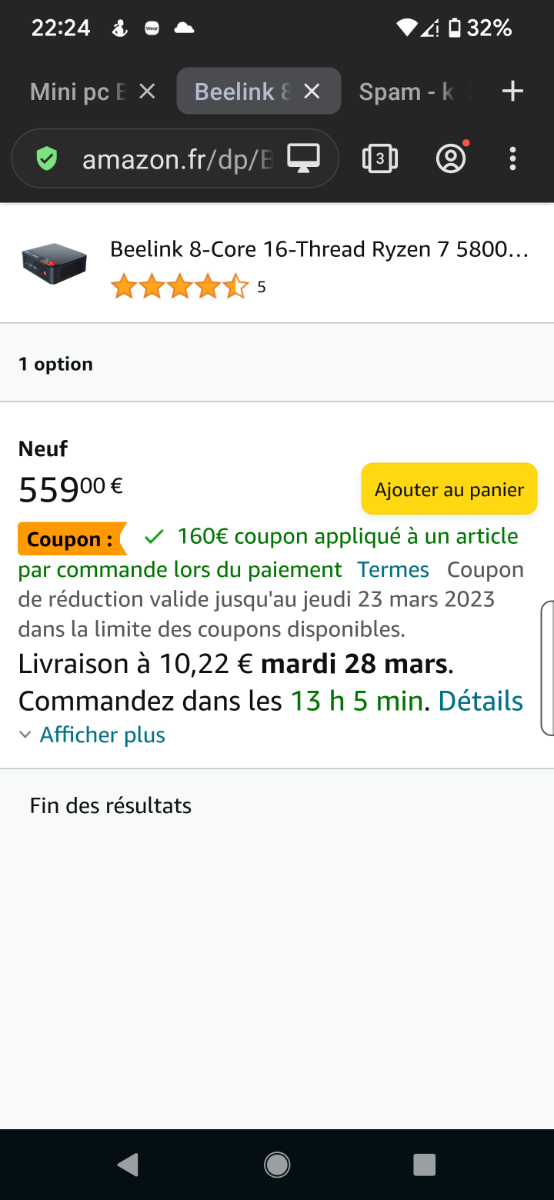Viewport: 554px width, 1200px height.
Task: Switch to the Mini pc tab
Action: click(78, 92)
